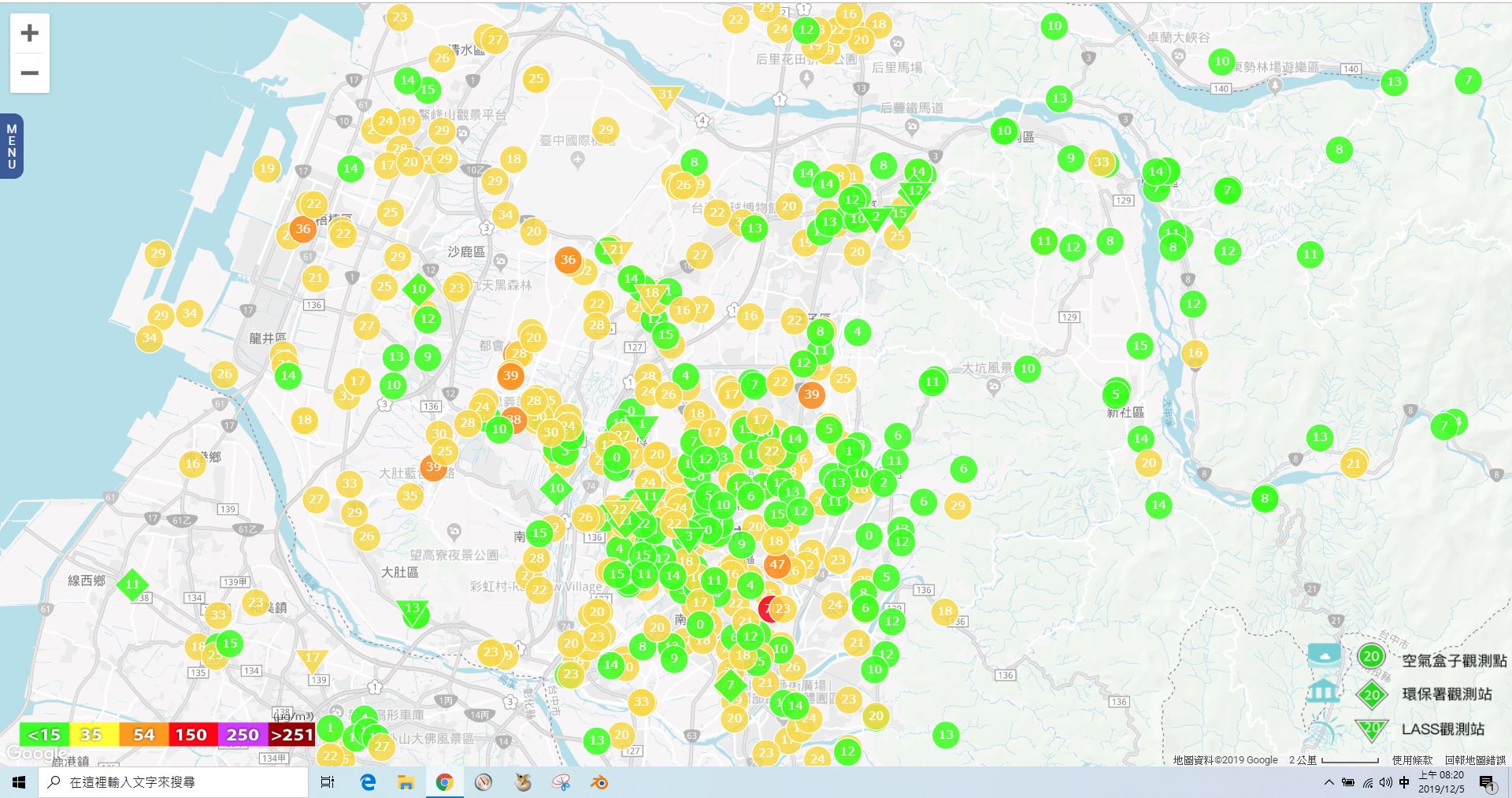Image resolution: width=1512 pixels, height=798 pixels.
Task: Select 空氣盒子觀測點 legend label
Action: 1455,660
